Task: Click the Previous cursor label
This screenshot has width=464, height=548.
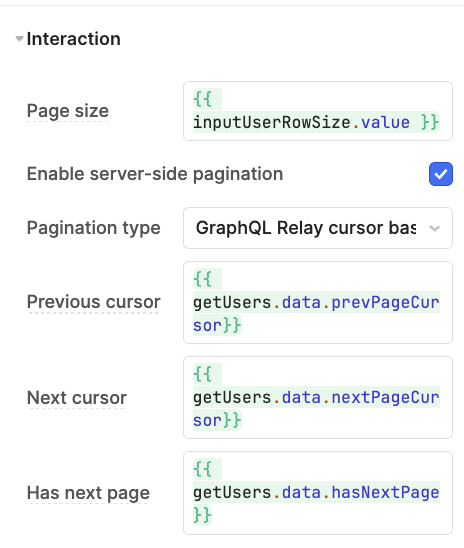Action: pos(94,302)
